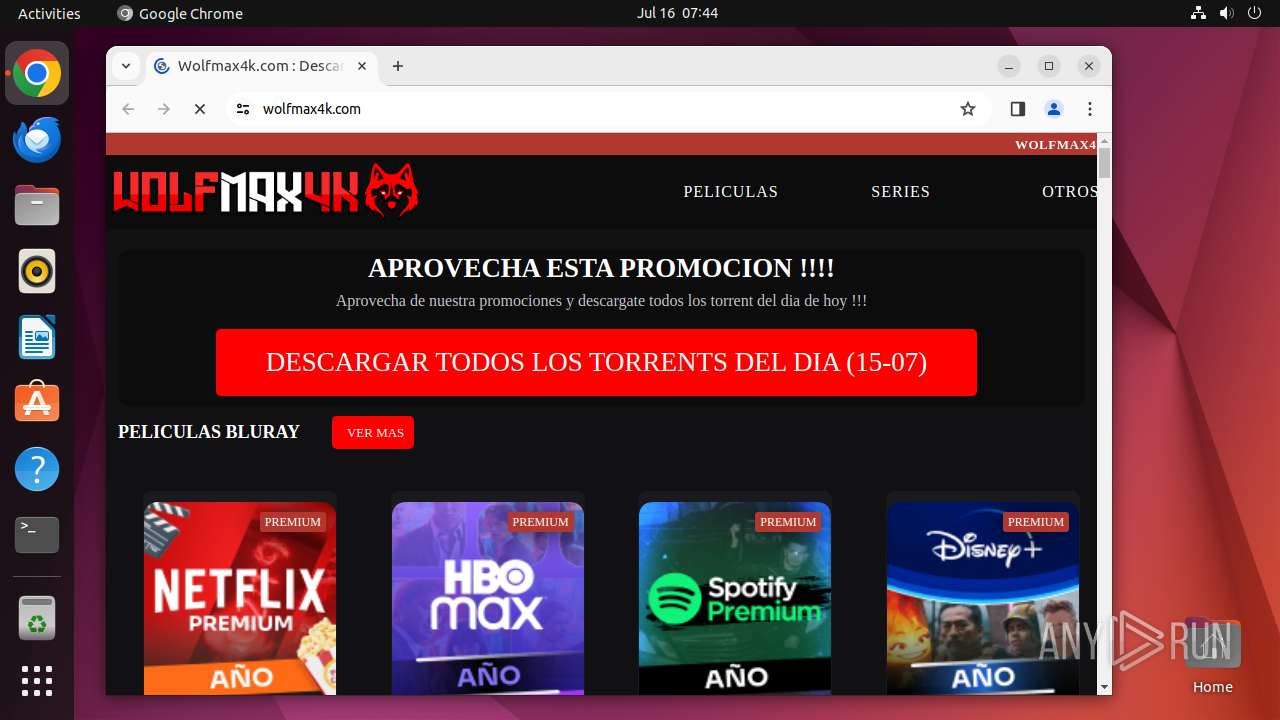Open the network status icon in top bar
The width and height of the screenshot is (1280, 720).
pos(1199,13)
